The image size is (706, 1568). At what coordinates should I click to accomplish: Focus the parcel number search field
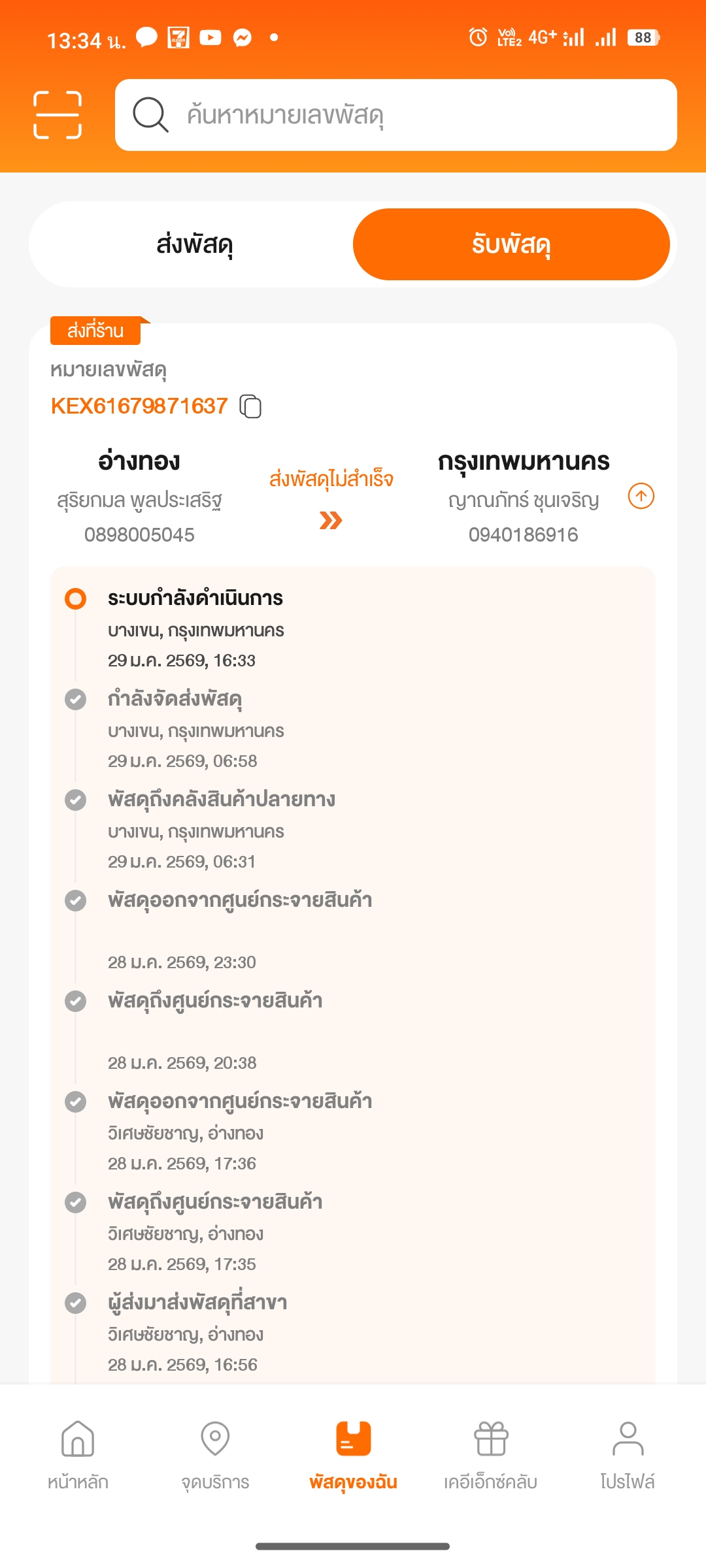[418, 115]
